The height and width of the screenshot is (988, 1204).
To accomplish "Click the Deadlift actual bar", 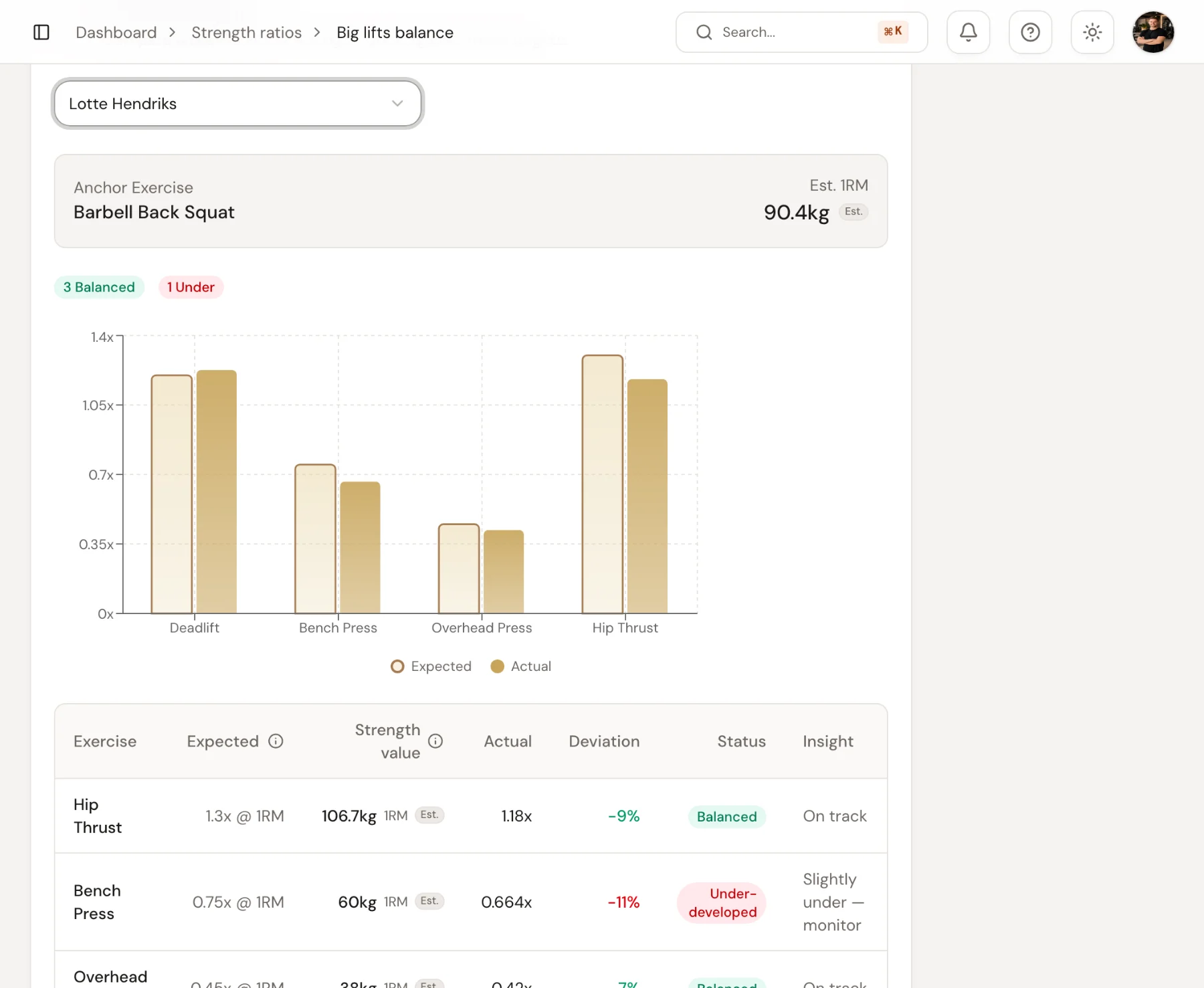I will click(x=217, y=492).
